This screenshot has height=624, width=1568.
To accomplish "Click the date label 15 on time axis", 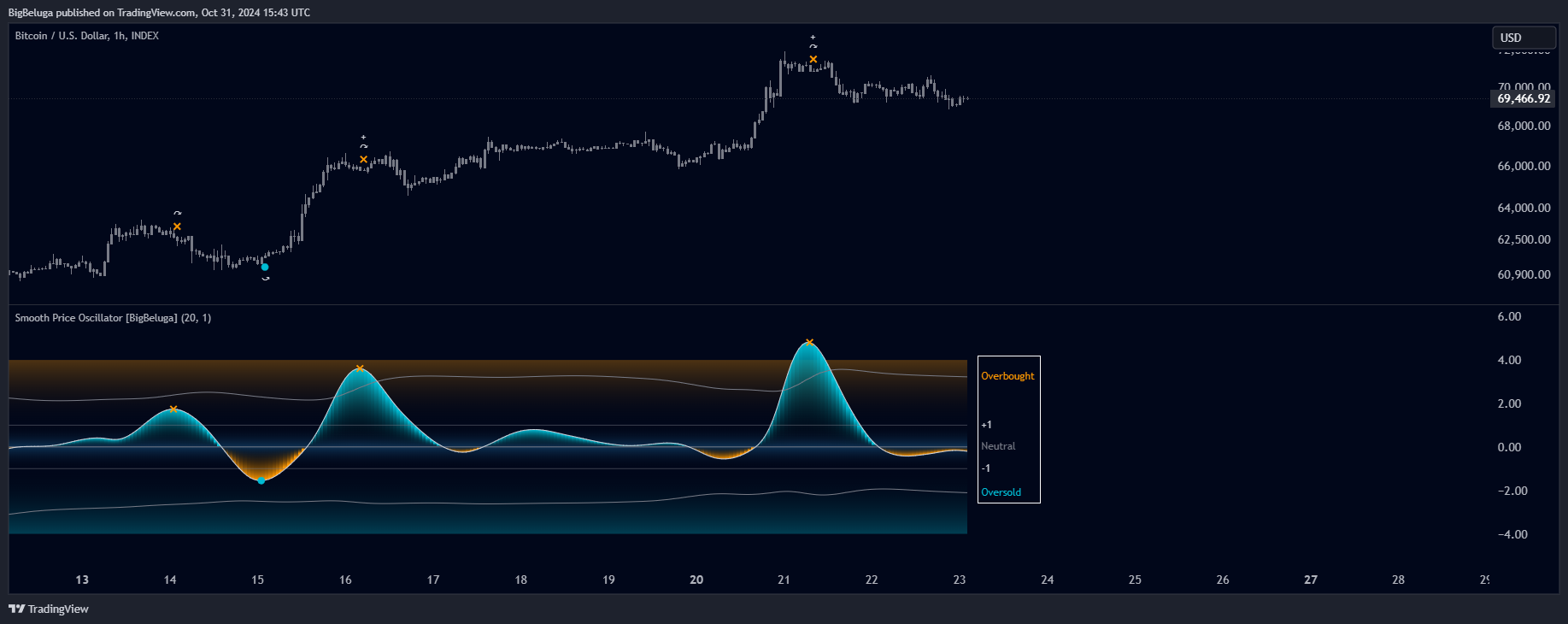I will 257,580.
